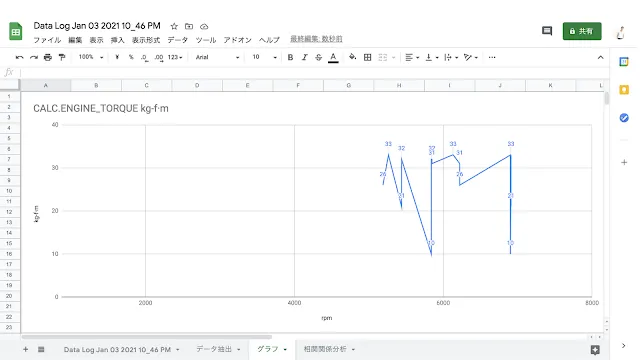Collapse the menu header with the caret
This screenshot has height=360, width=640.
pyautogui.click(x=600, y=58)
